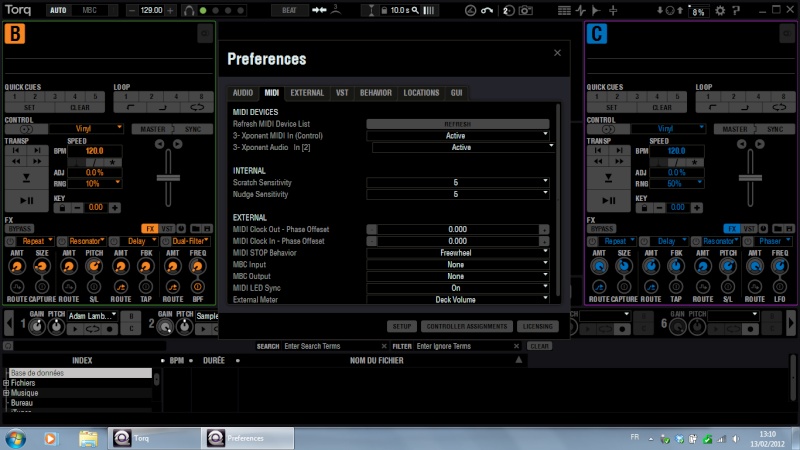Click the browser list grid icon in toolbar
The width and height of the screenshot is (800, 450).
click(564, 10)
